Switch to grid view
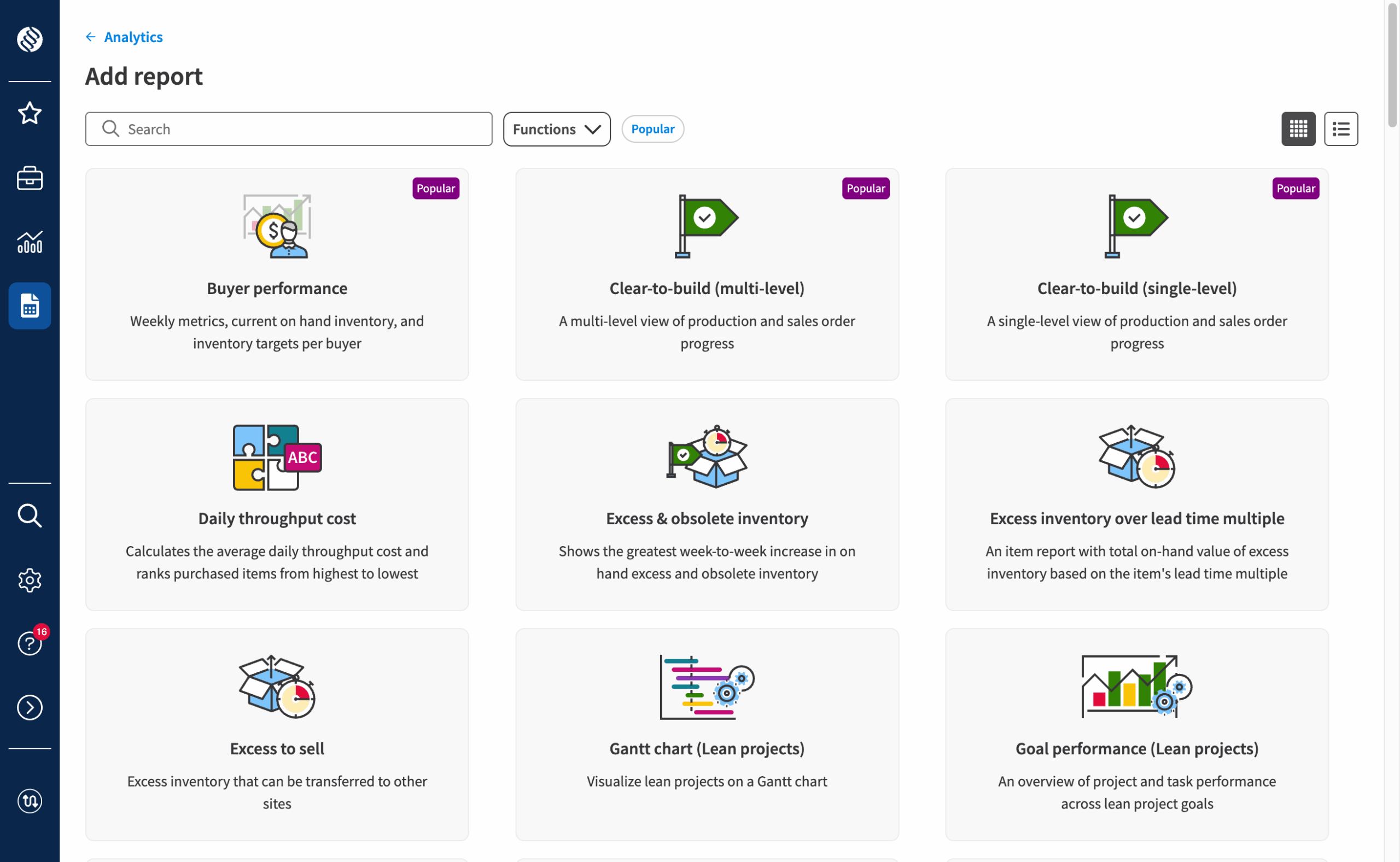The height and width of the screenshot is (862, 1400). 1298,129
